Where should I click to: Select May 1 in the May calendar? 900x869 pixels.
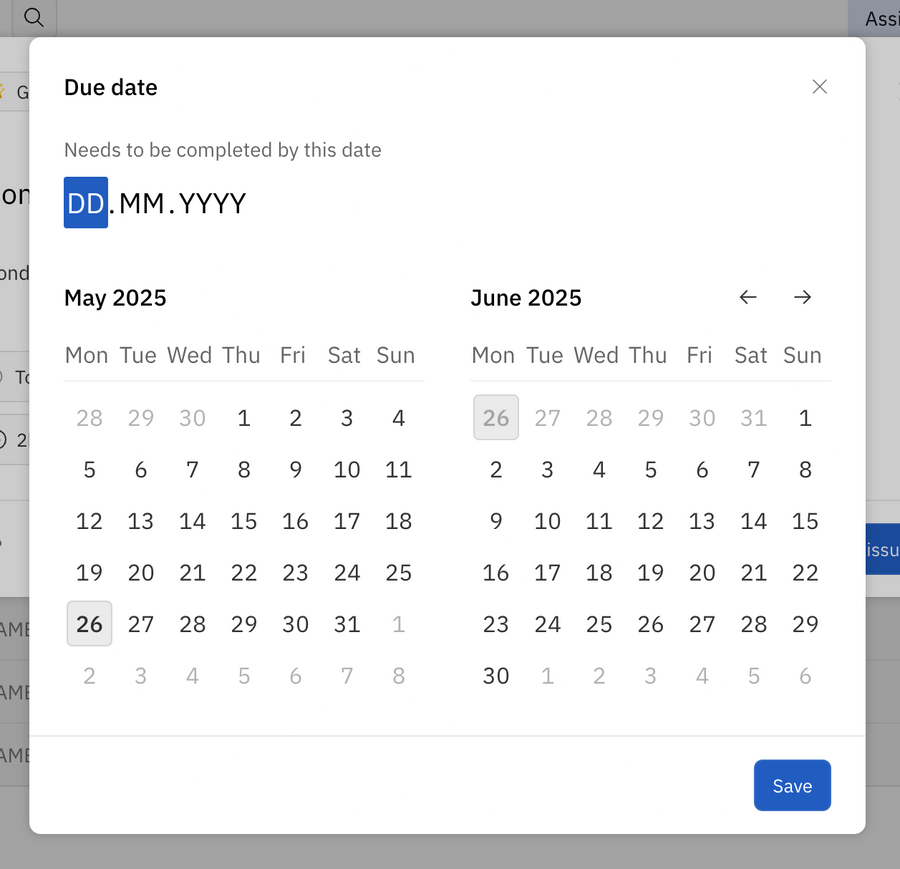coord(244,418)
